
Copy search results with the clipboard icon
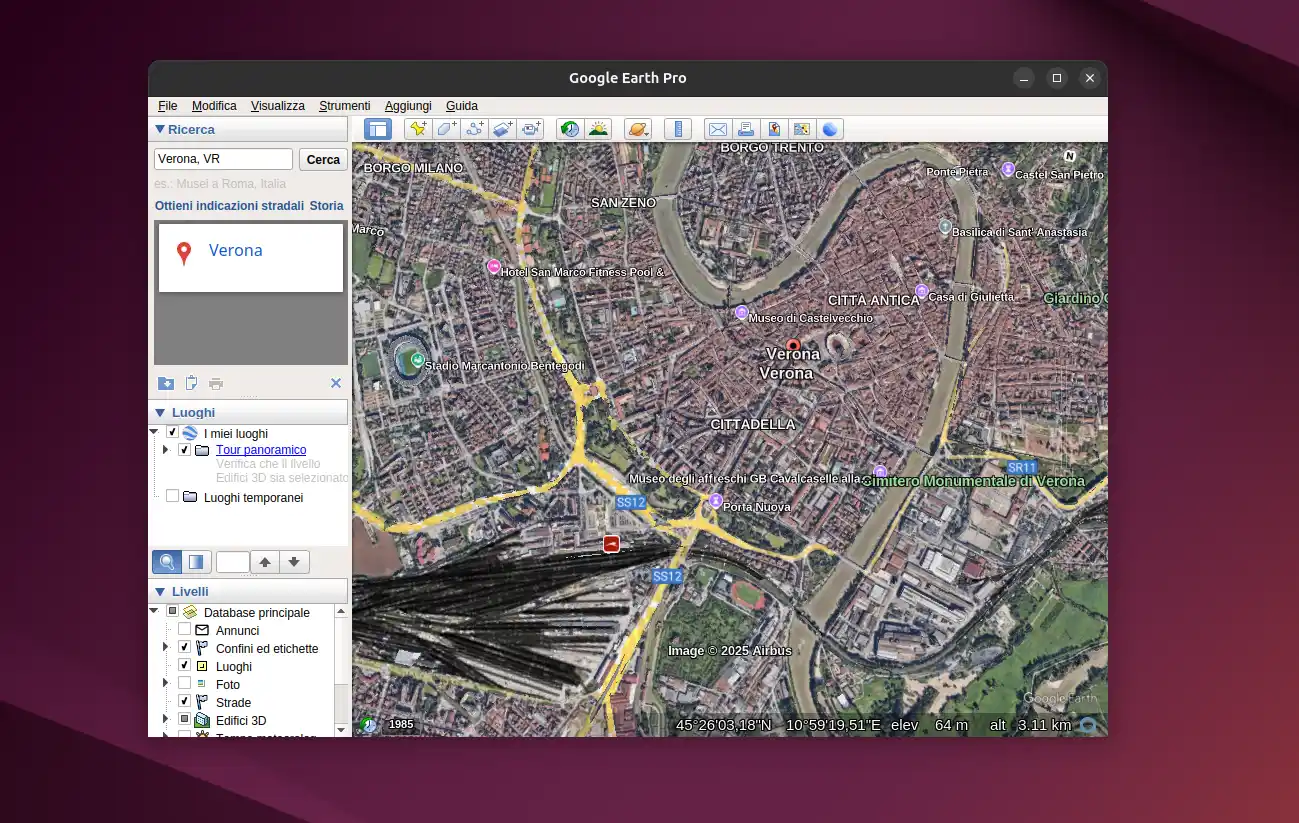[x=191, y=383]
